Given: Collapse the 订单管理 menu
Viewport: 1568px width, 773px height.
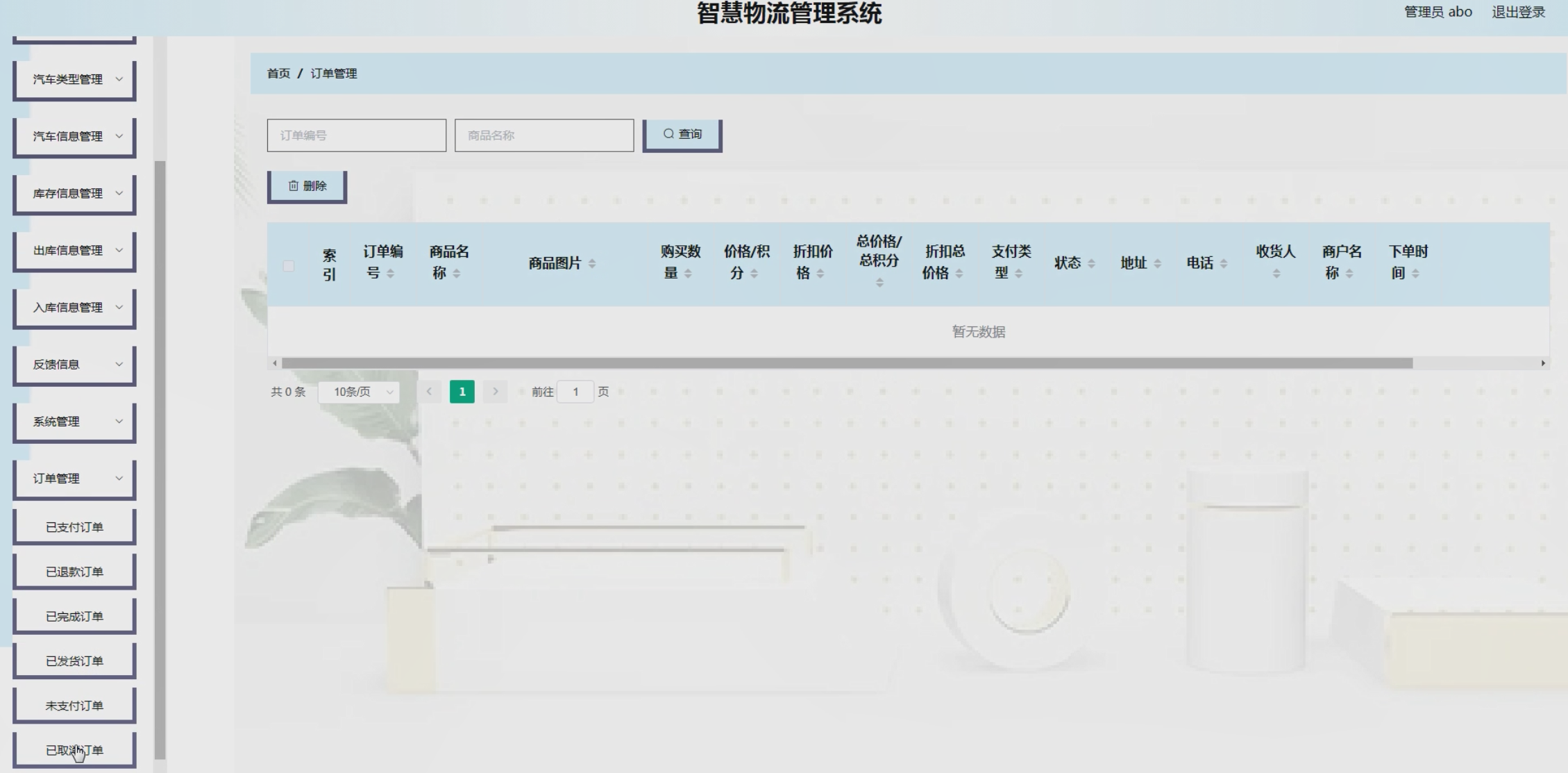Looking at the screenshot, I should pos(74,479).
